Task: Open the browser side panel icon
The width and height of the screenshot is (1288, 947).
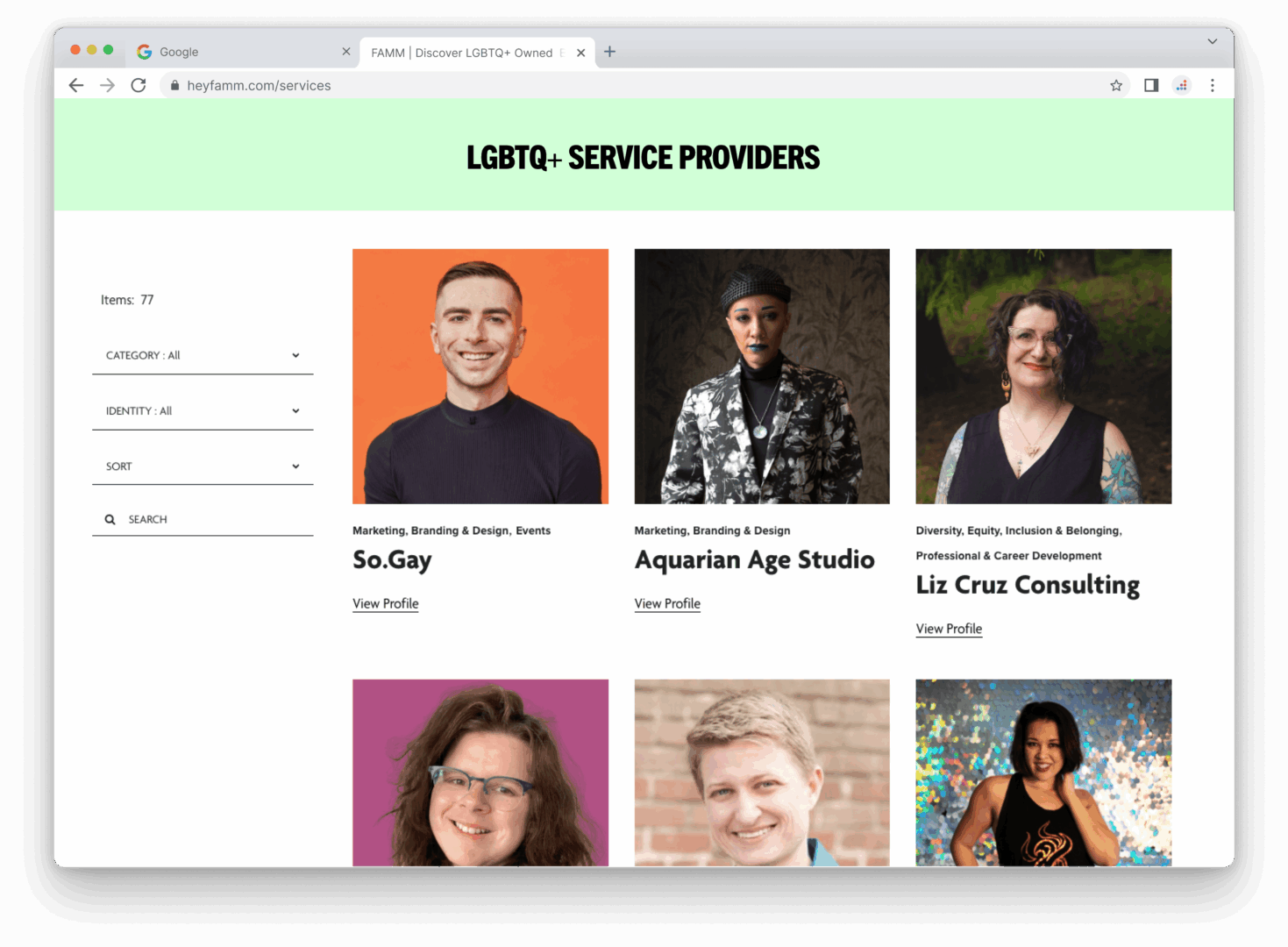Action: 1151,85
